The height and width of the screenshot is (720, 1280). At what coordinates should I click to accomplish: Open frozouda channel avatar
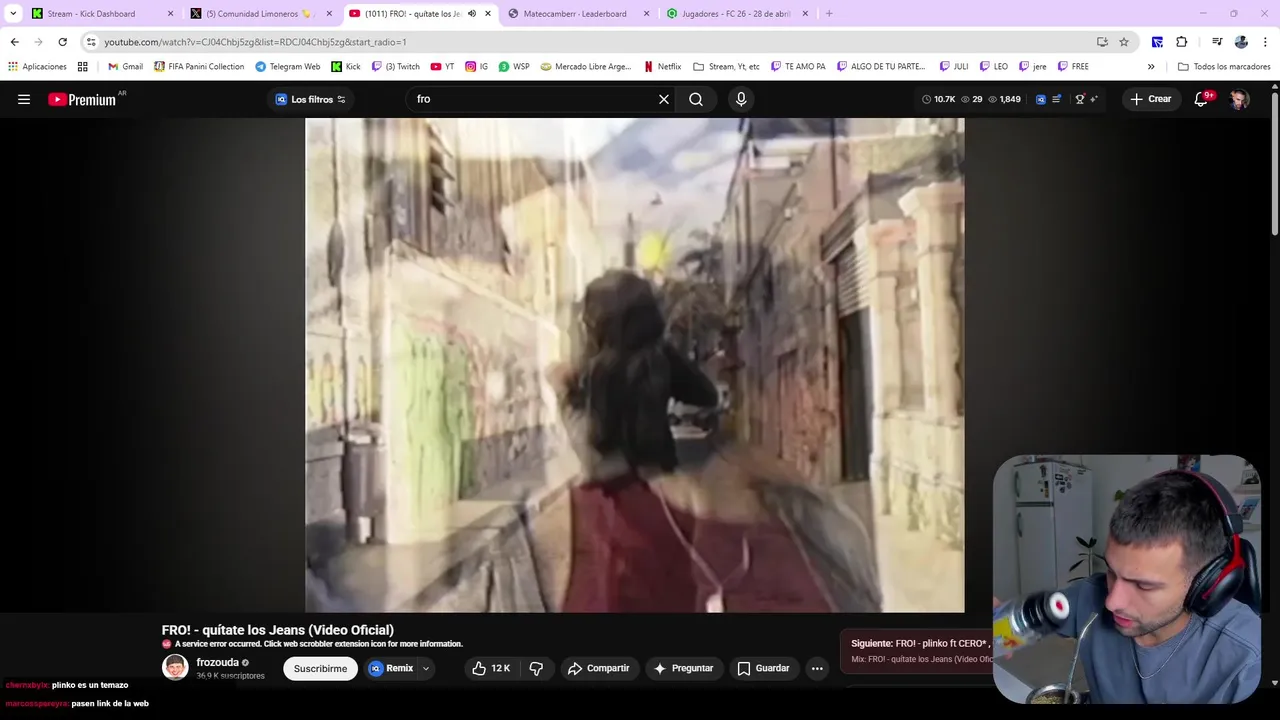tap(175, 668)
